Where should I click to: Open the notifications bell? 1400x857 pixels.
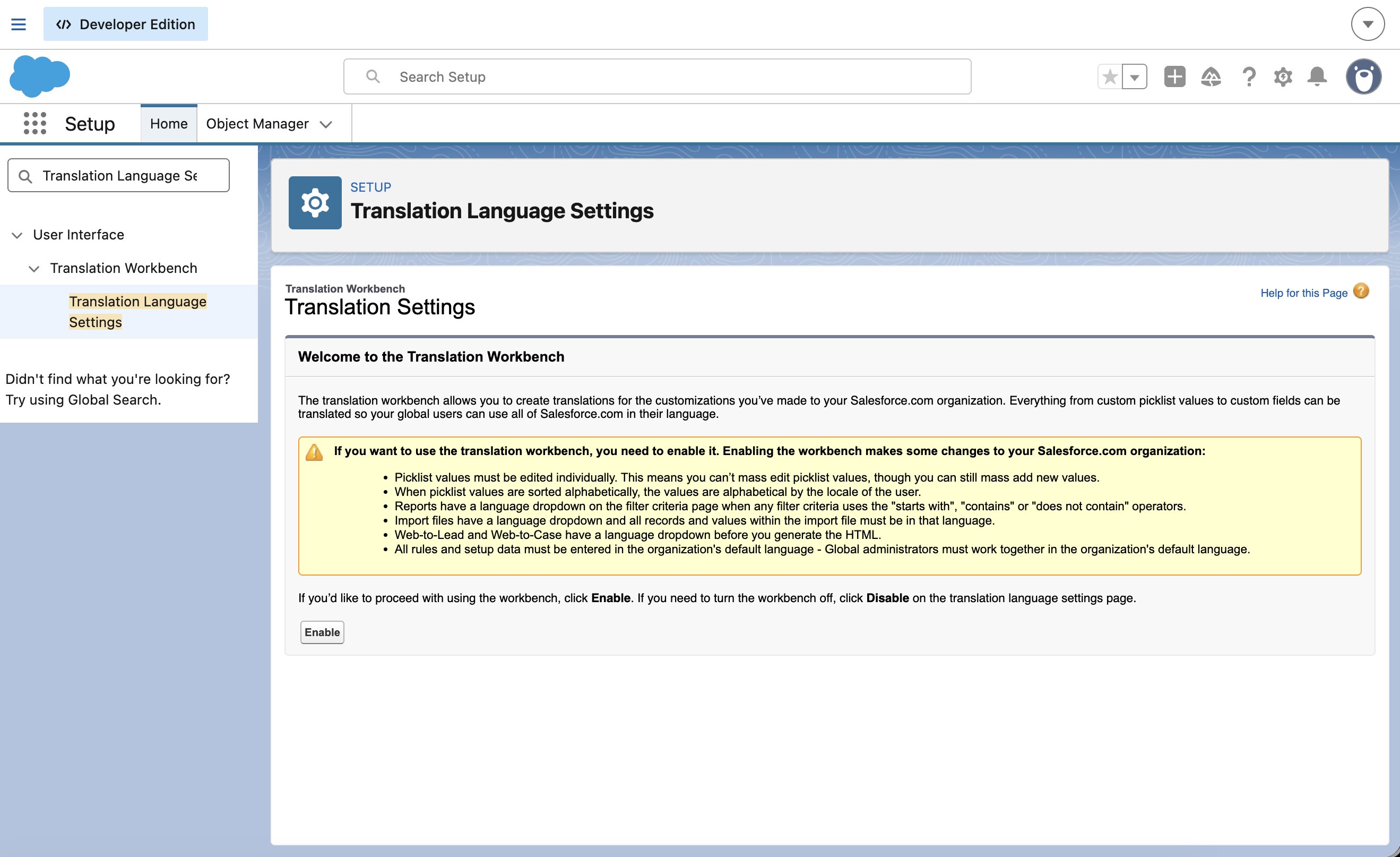pos(1317,76)
